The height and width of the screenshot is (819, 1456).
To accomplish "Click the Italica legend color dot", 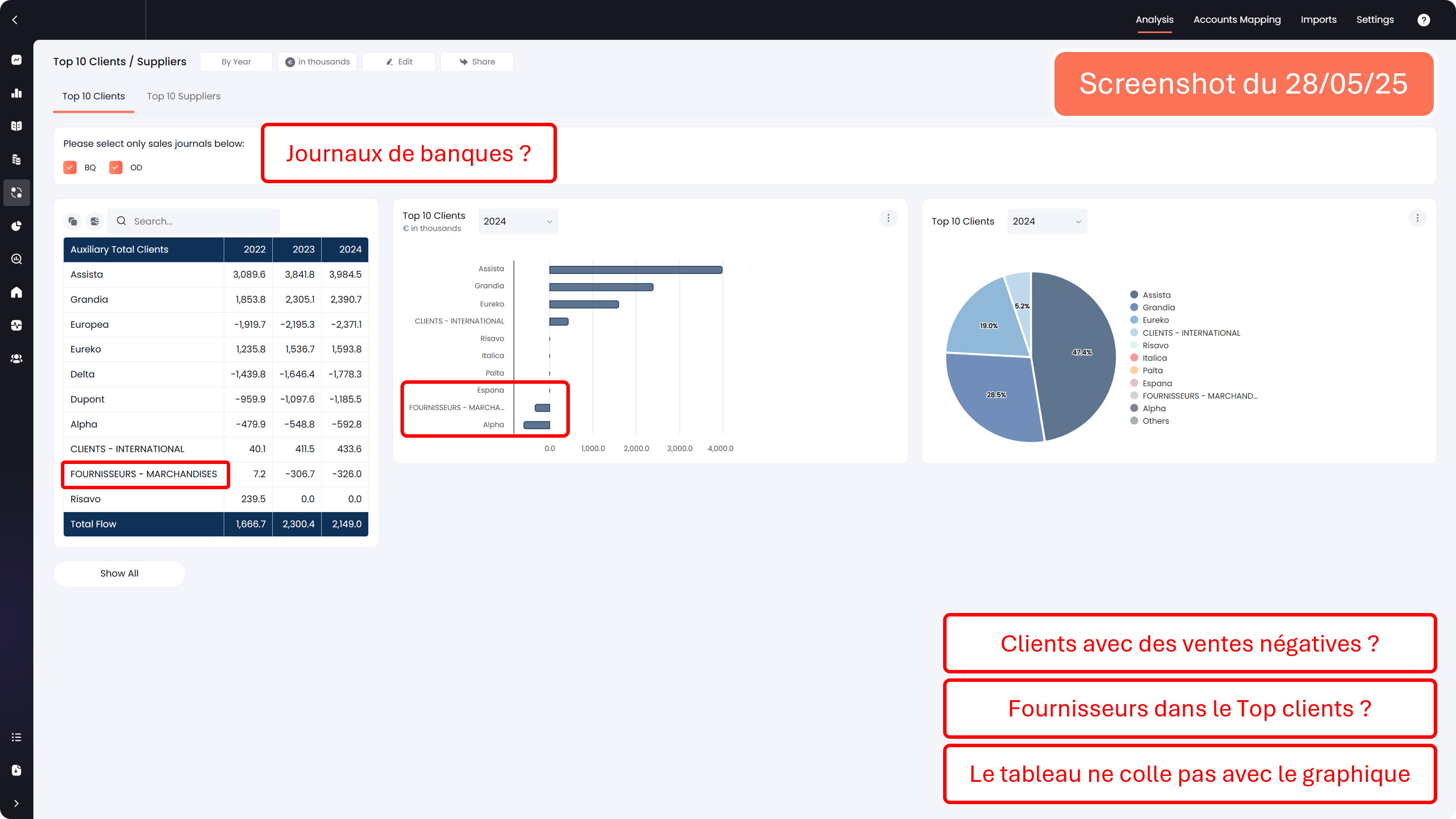I will pyautogui.click(x=1134, y=358).
